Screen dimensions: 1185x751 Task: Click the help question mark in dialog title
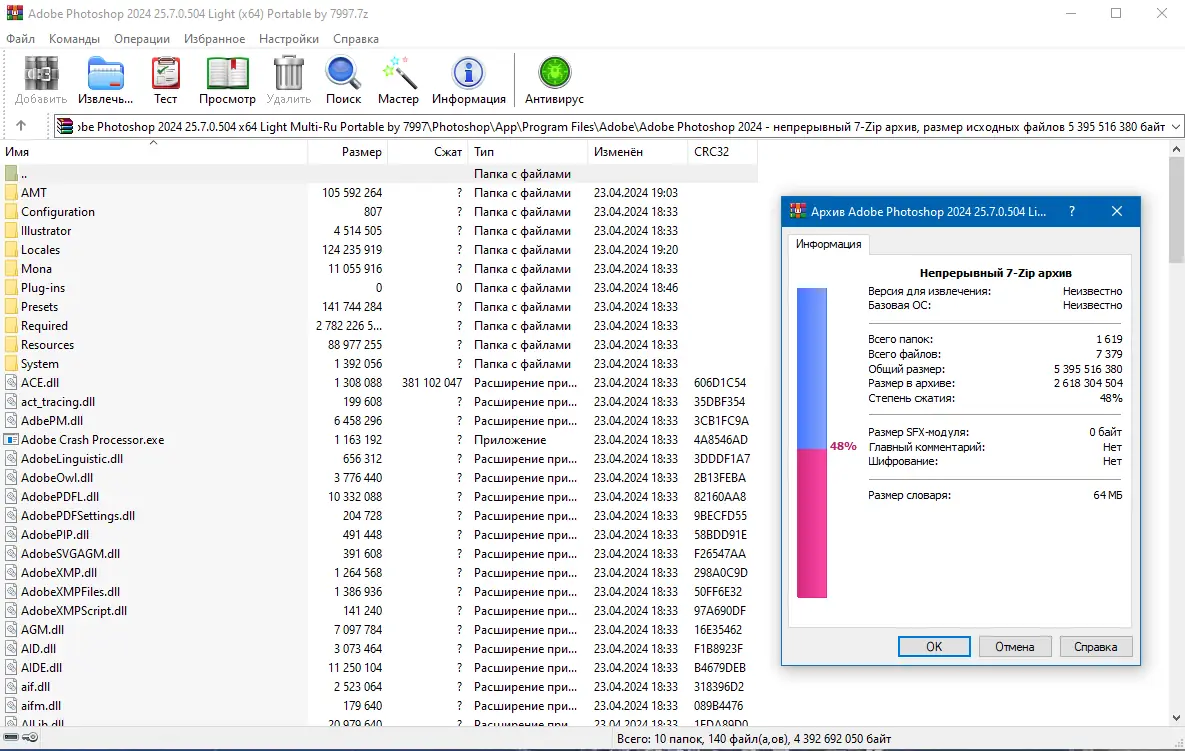[1072, 212]
